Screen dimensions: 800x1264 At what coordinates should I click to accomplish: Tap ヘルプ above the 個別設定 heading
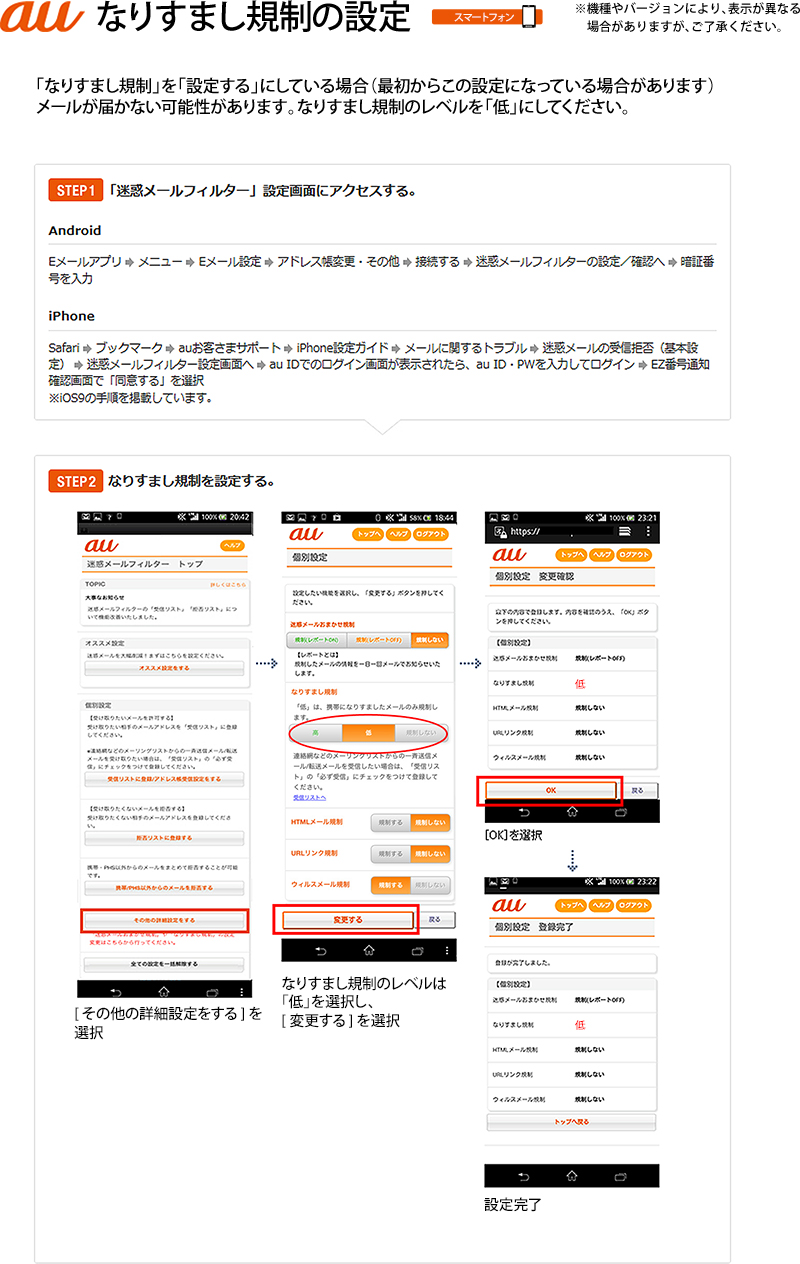coord(399,535)
